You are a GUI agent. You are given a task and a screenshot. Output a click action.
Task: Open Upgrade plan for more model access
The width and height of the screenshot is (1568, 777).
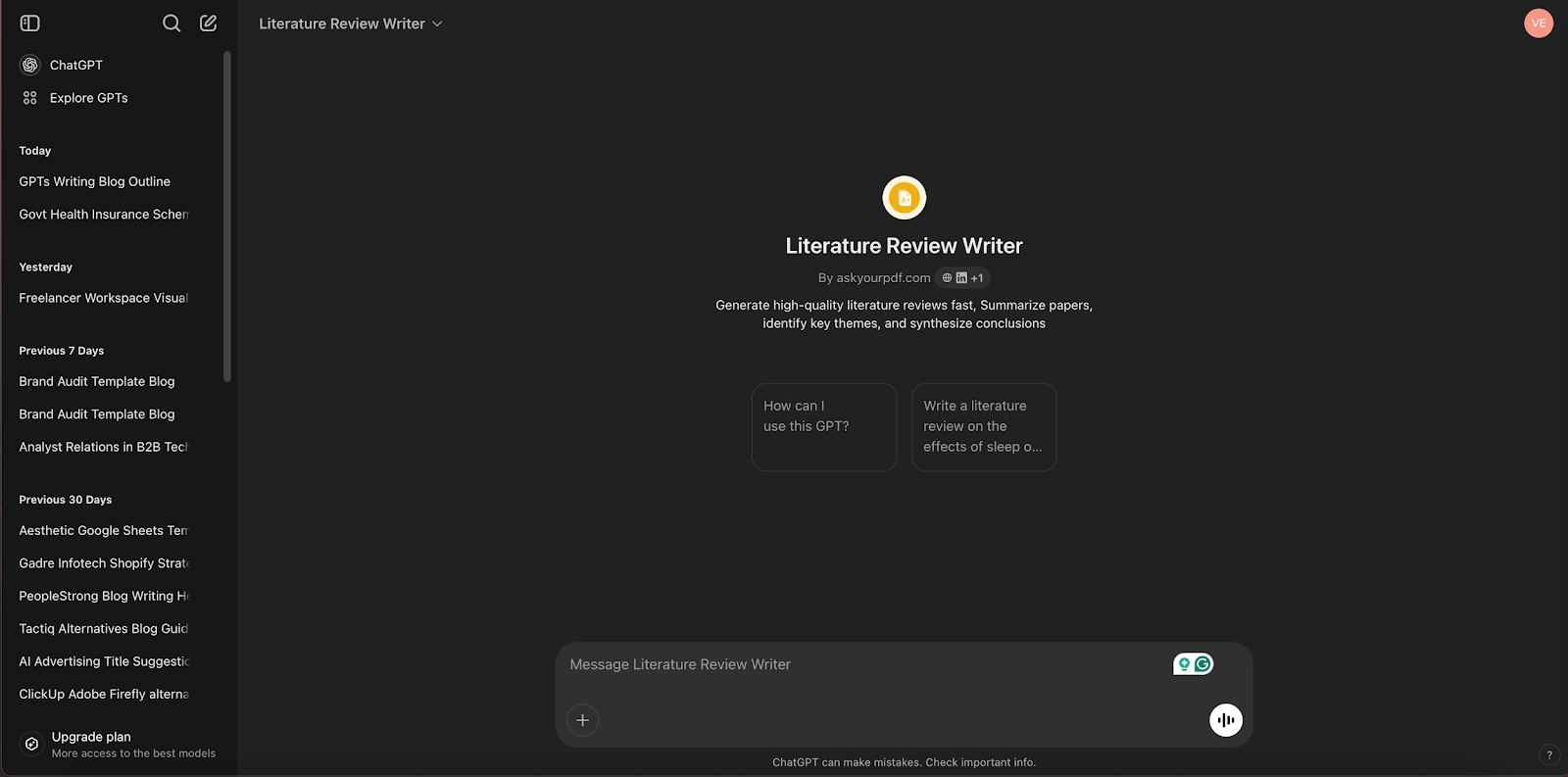click(x=118, y=745)
